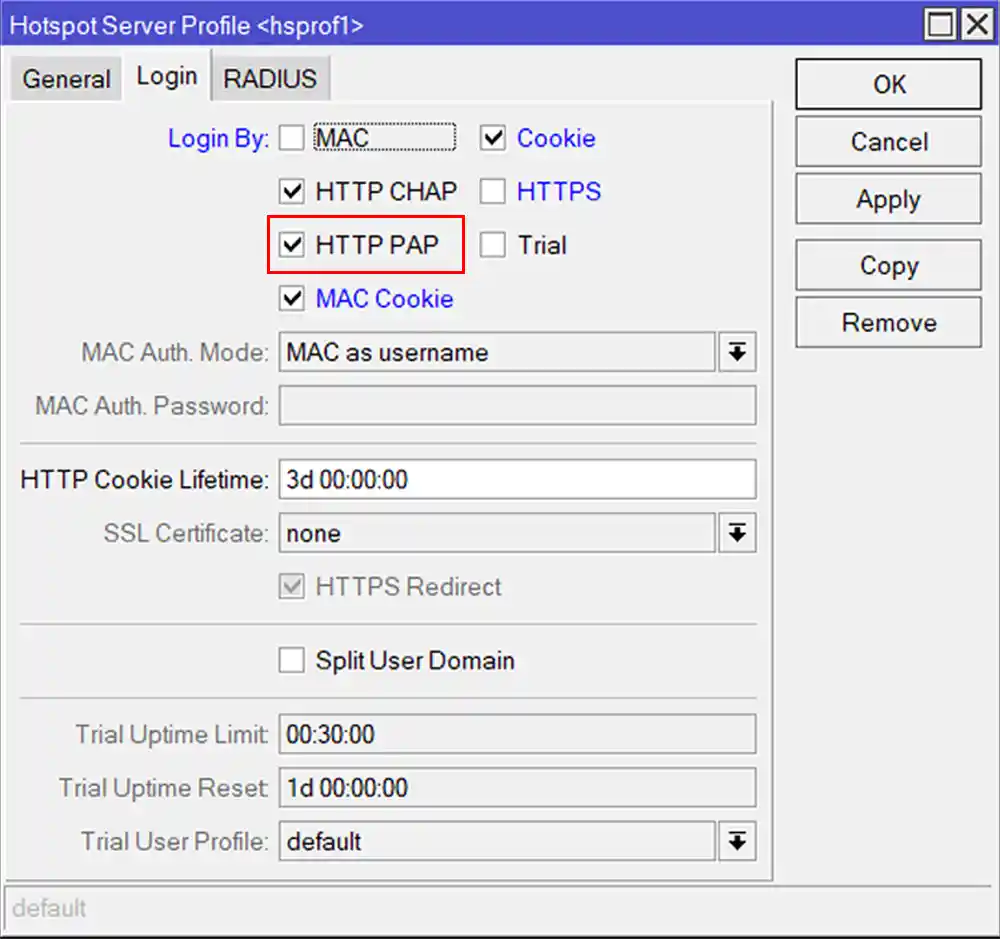This screenshot has width=1000, height=939.
Task: Click the 'HTTP Cookie Lifetime:' label
Action: 145,480
